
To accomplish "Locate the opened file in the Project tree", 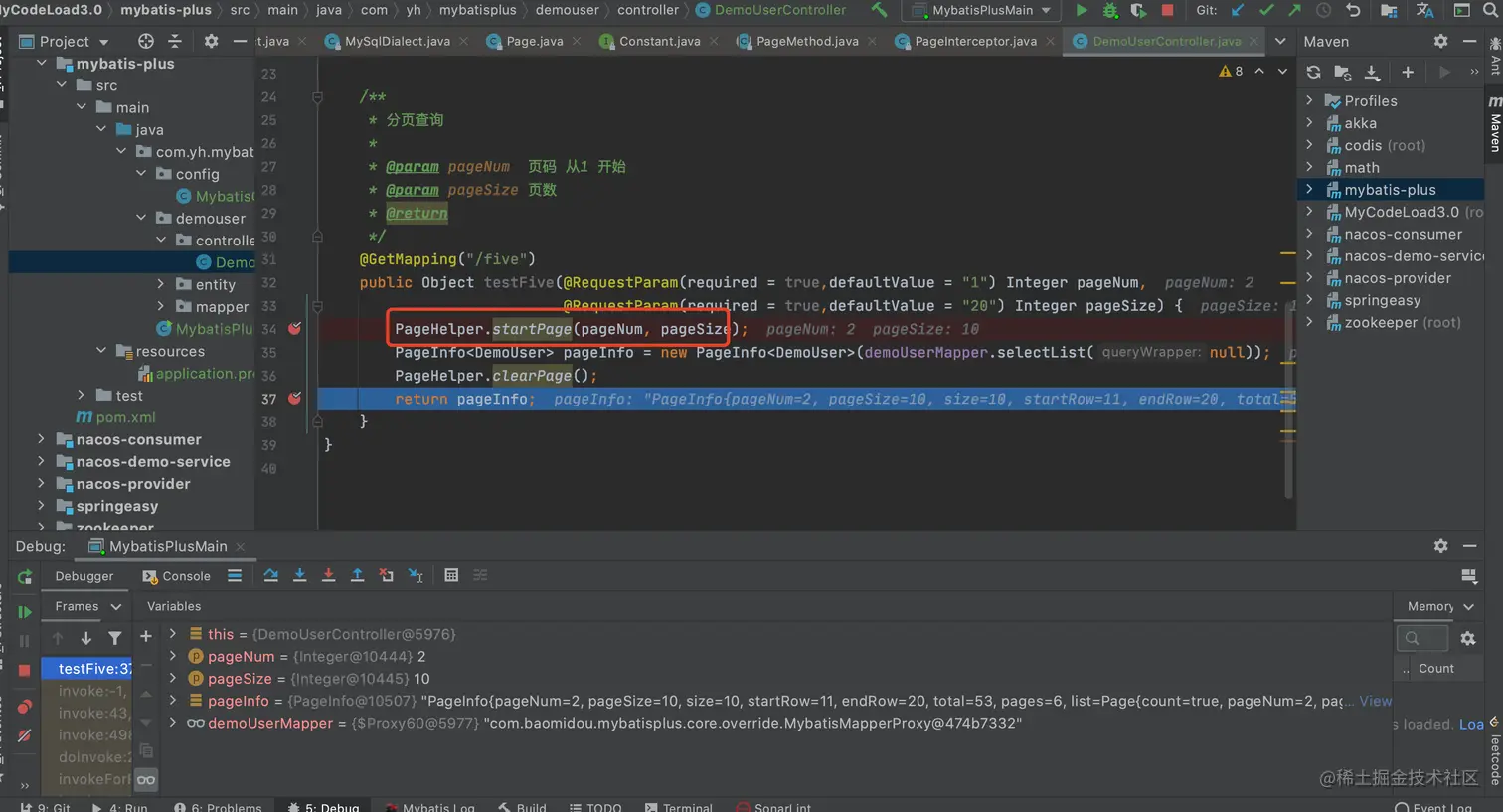I will (146, 41).
